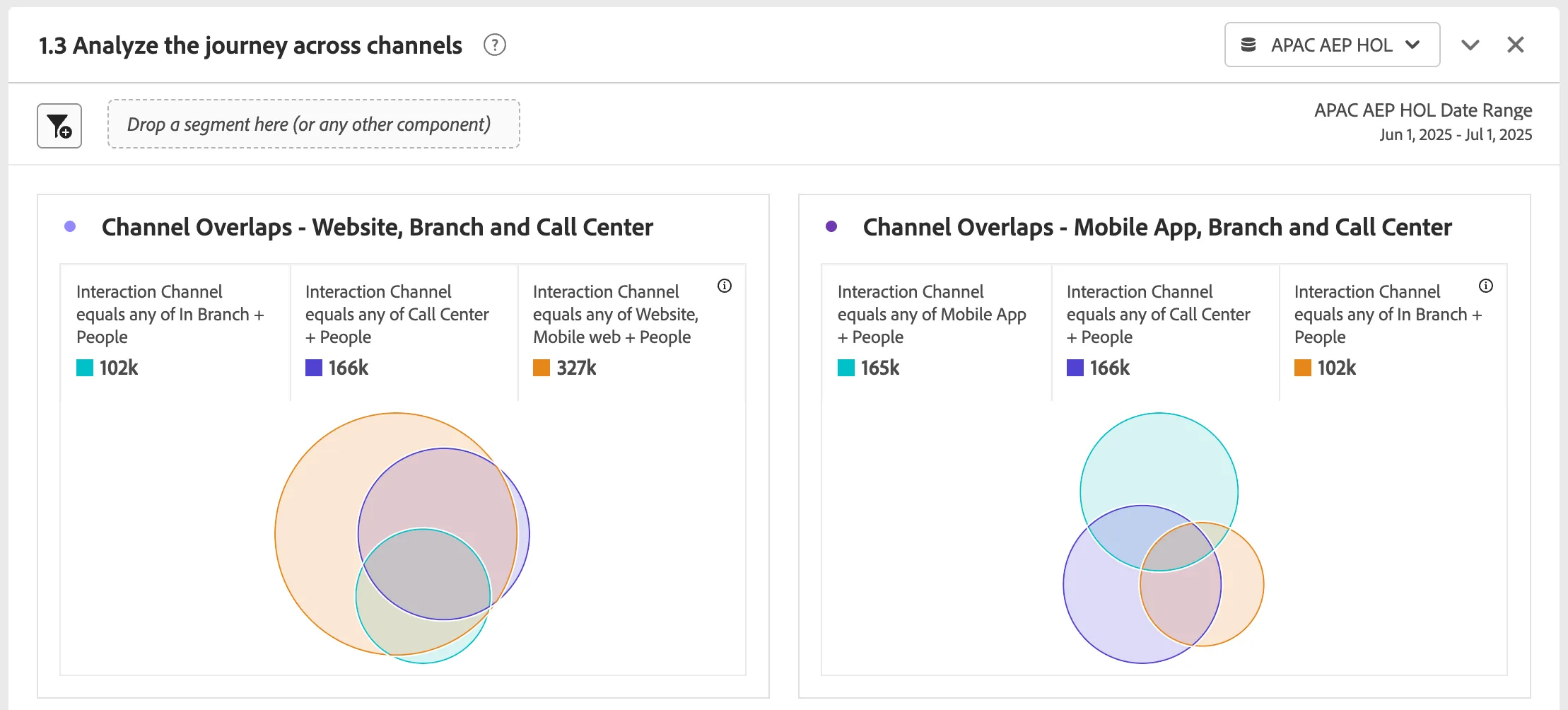Image resolution: width=1568 pixels, height=710 pixels.
Task: Open the APAC AEP HOL data view dropdown
Action: tap(1332, 45)
